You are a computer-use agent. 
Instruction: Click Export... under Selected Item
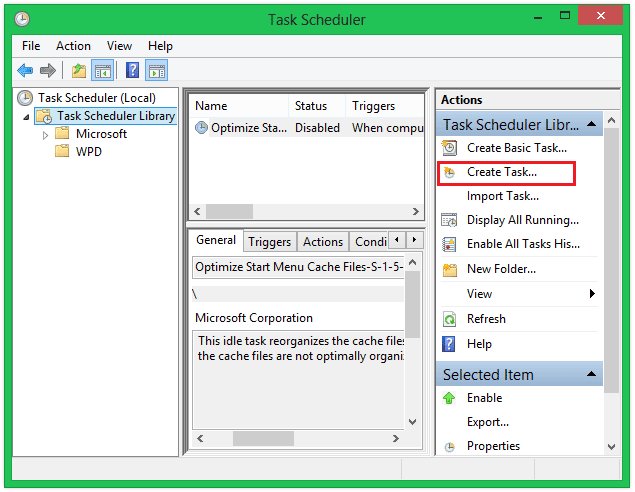(x=488, y=422)
